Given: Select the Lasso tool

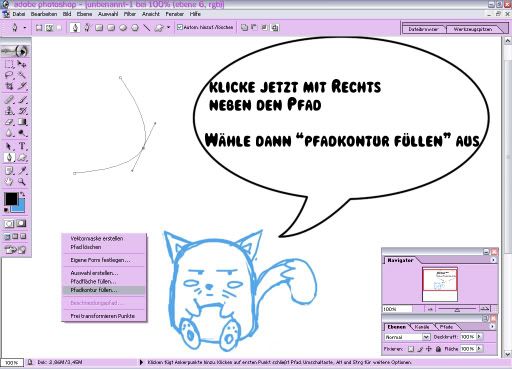Looking at the screenshot, I should tap(9, 75).
